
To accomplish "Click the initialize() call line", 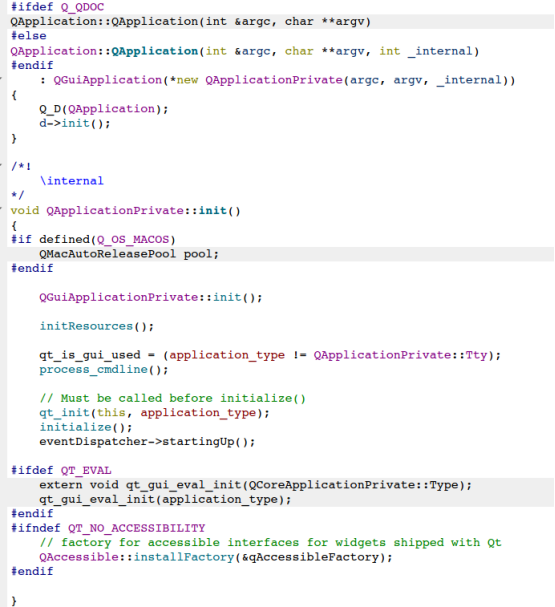I will point(86,427).
